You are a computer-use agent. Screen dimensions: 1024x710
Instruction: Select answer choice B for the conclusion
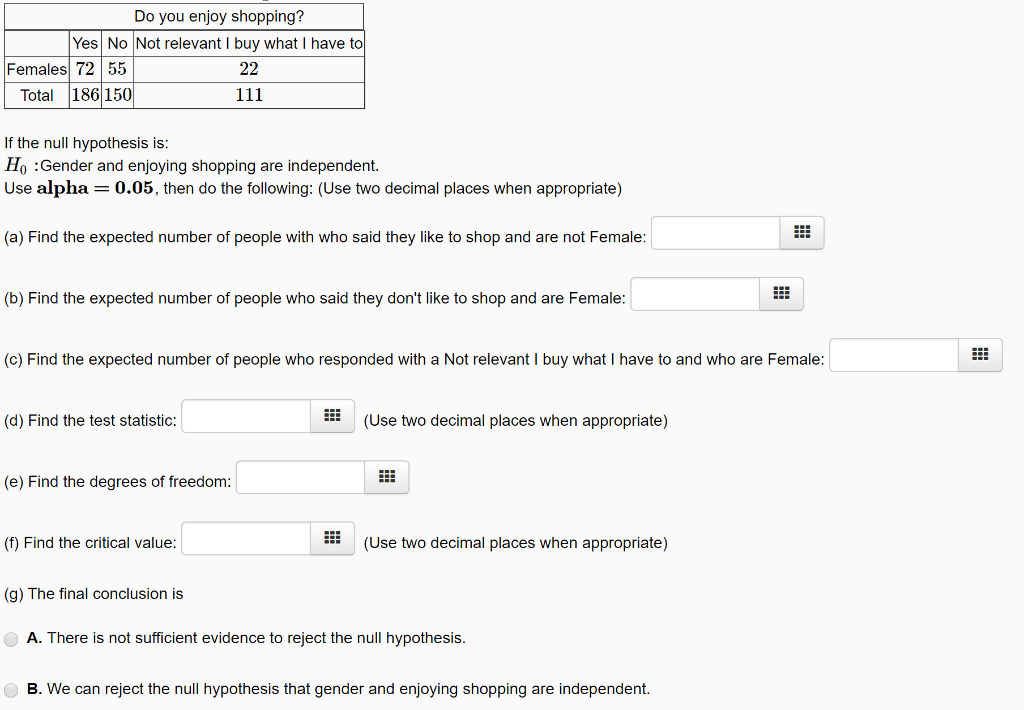point(11,689)
